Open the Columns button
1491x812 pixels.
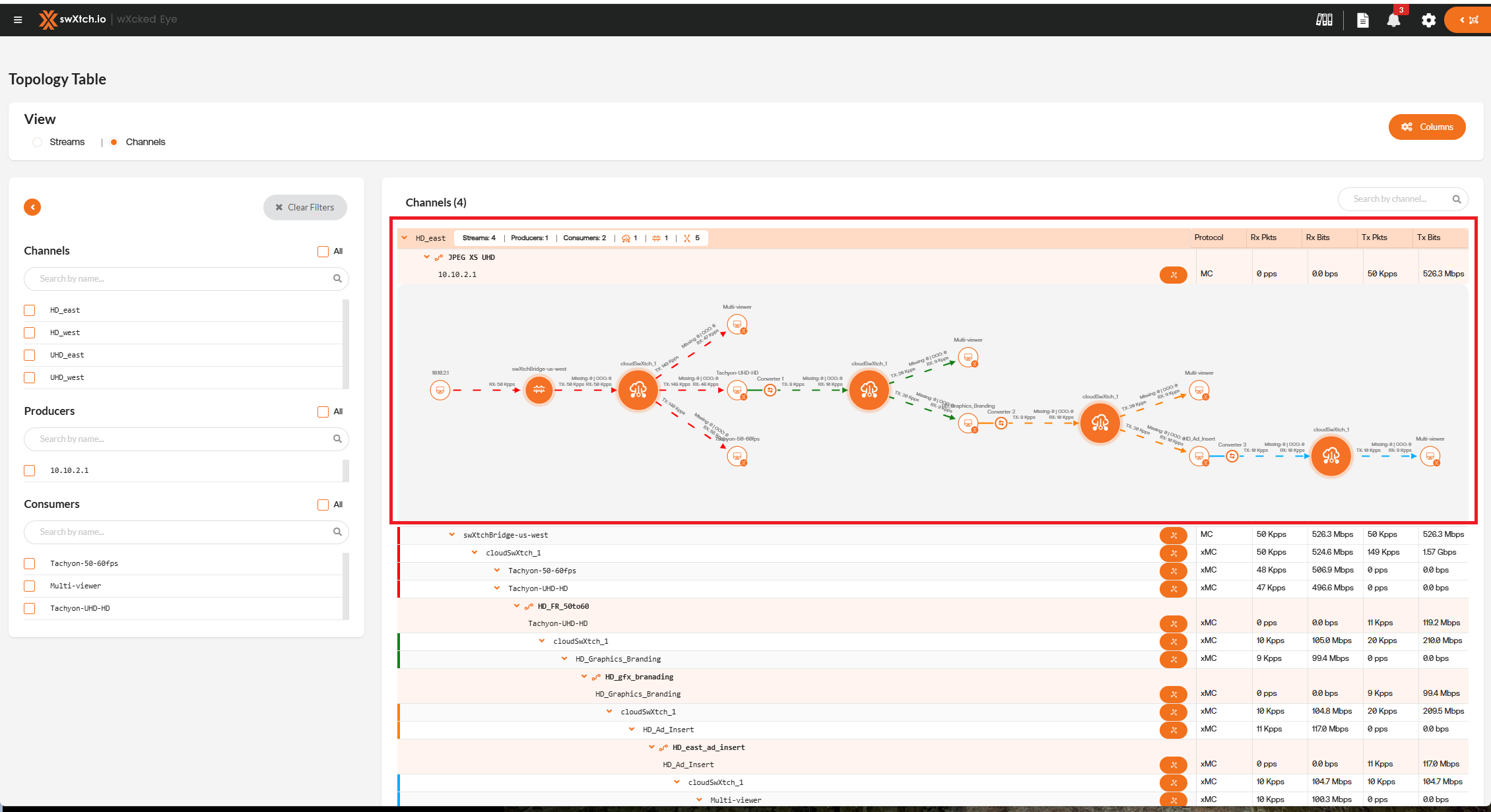(1426, 127)
